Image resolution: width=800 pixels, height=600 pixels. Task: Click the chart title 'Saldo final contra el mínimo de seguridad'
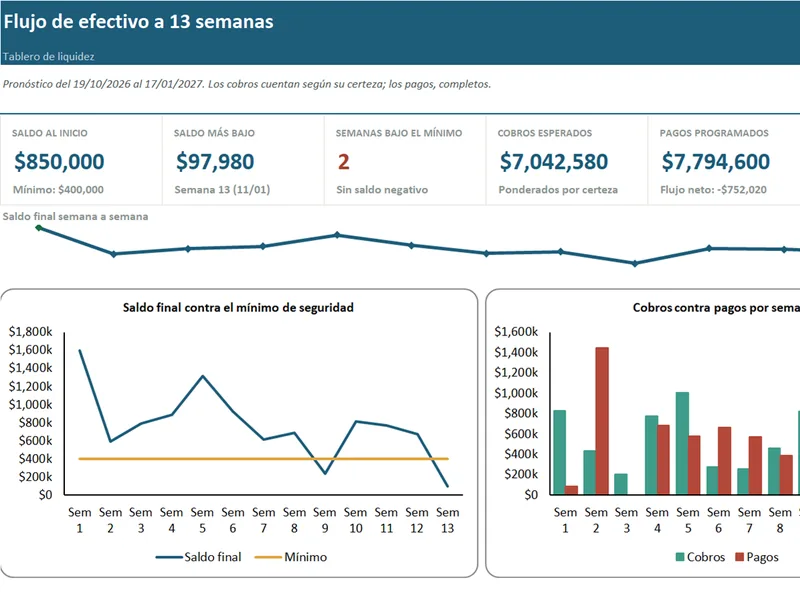pos(238,308)
